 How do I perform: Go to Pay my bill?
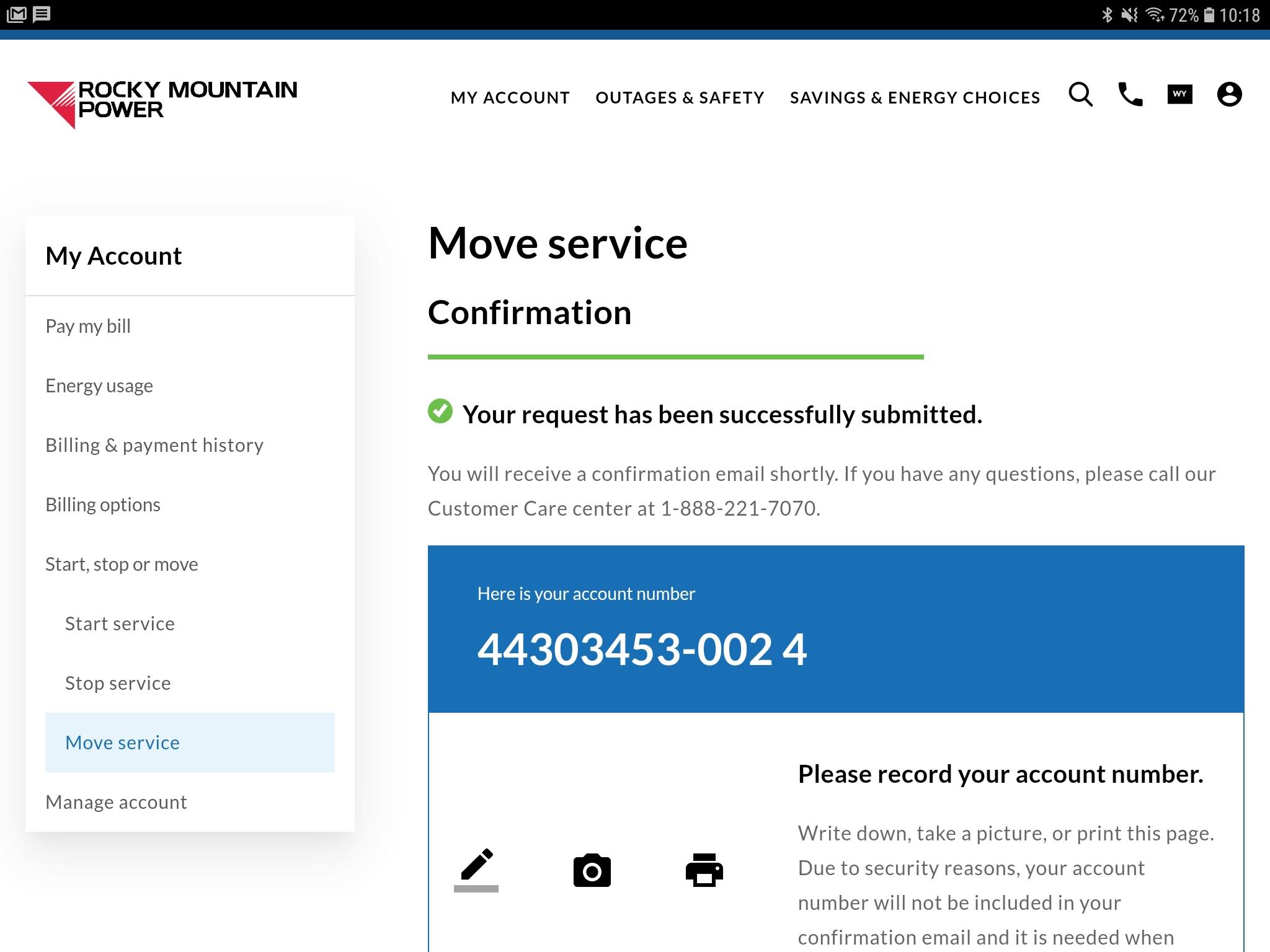point(88,326)
